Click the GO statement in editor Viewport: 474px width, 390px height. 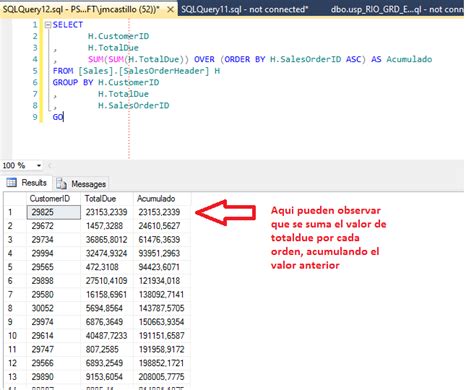(x=58, y=117)
